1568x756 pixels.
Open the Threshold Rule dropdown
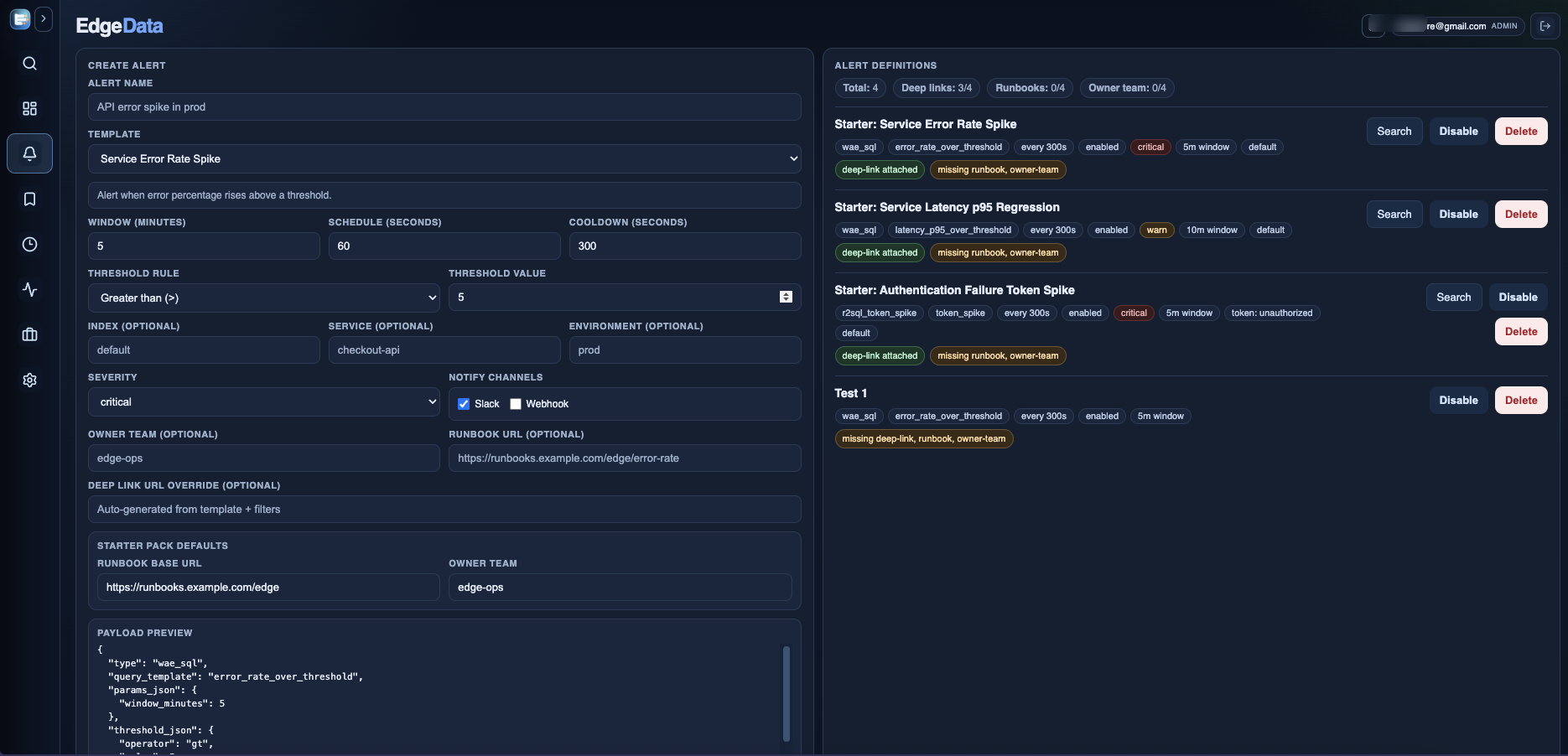pos(263,298)
